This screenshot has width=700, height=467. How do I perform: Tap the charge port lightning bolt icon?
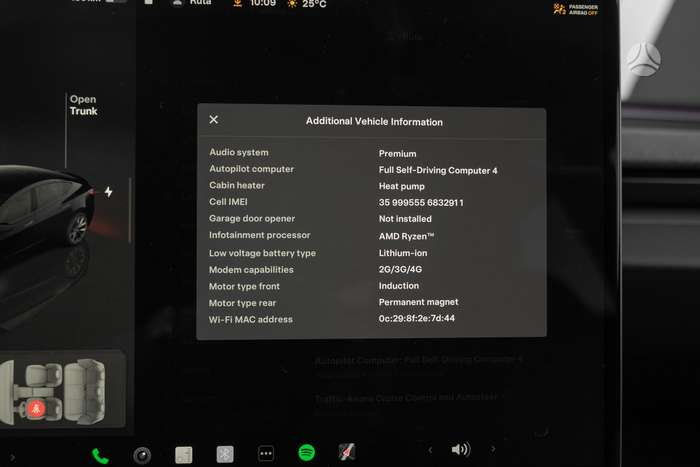click(x=108, y=192)
